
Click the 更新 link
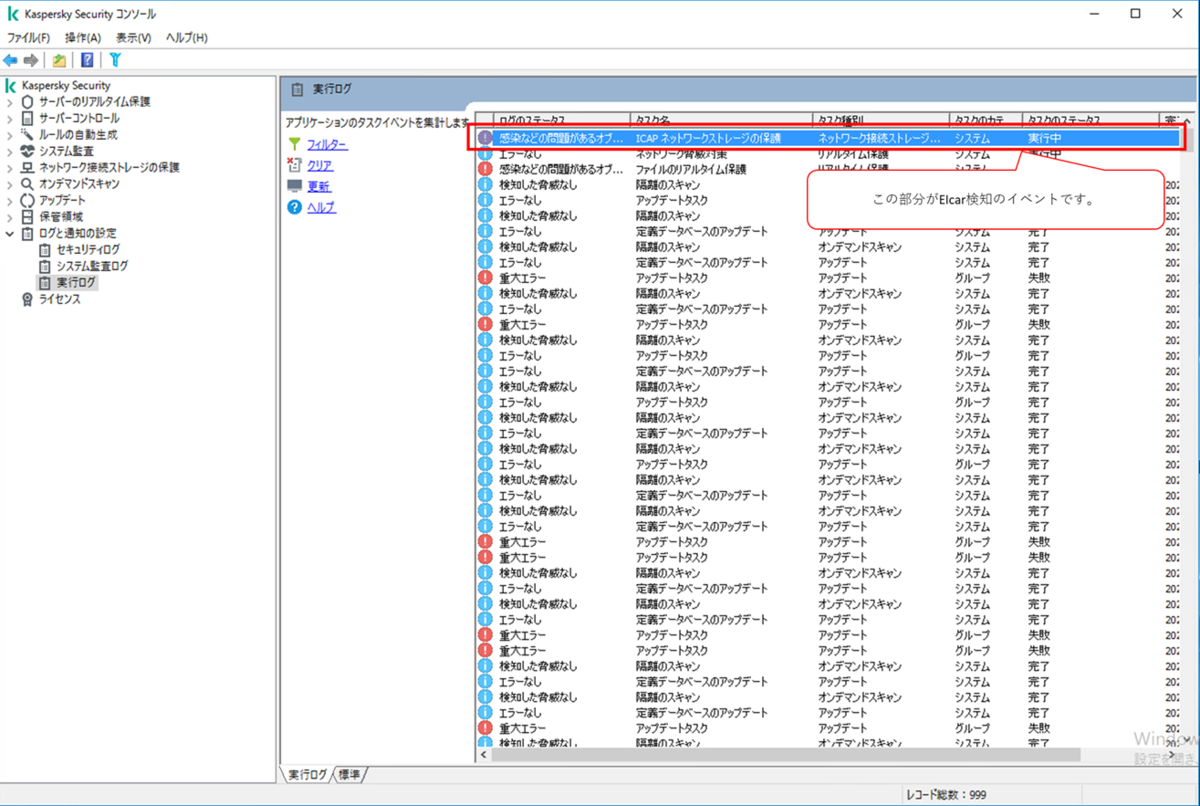pos(318,187)
